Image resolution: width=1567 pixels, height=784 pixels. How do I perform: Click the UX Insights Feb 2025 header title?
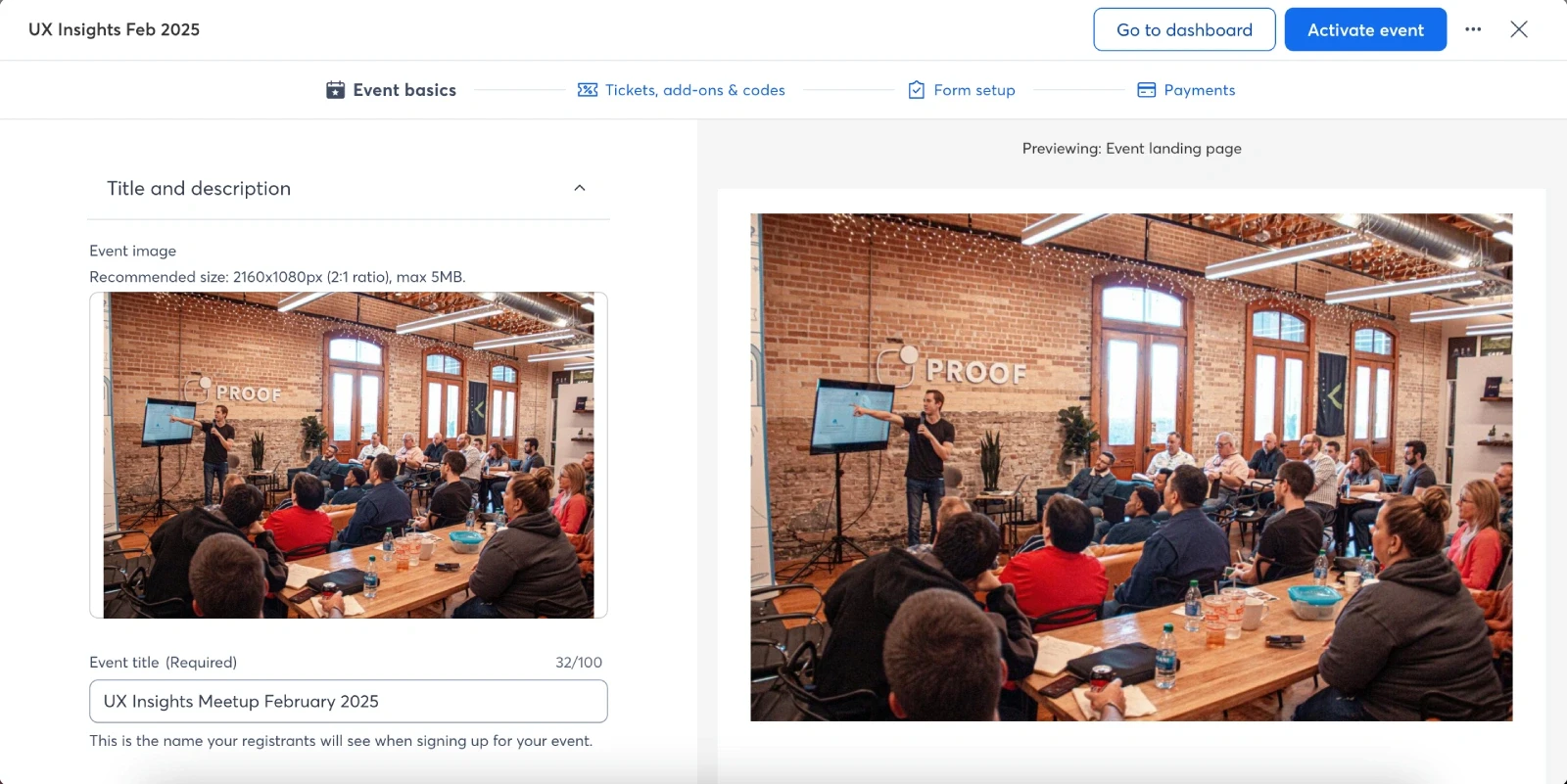click(114, 29)
